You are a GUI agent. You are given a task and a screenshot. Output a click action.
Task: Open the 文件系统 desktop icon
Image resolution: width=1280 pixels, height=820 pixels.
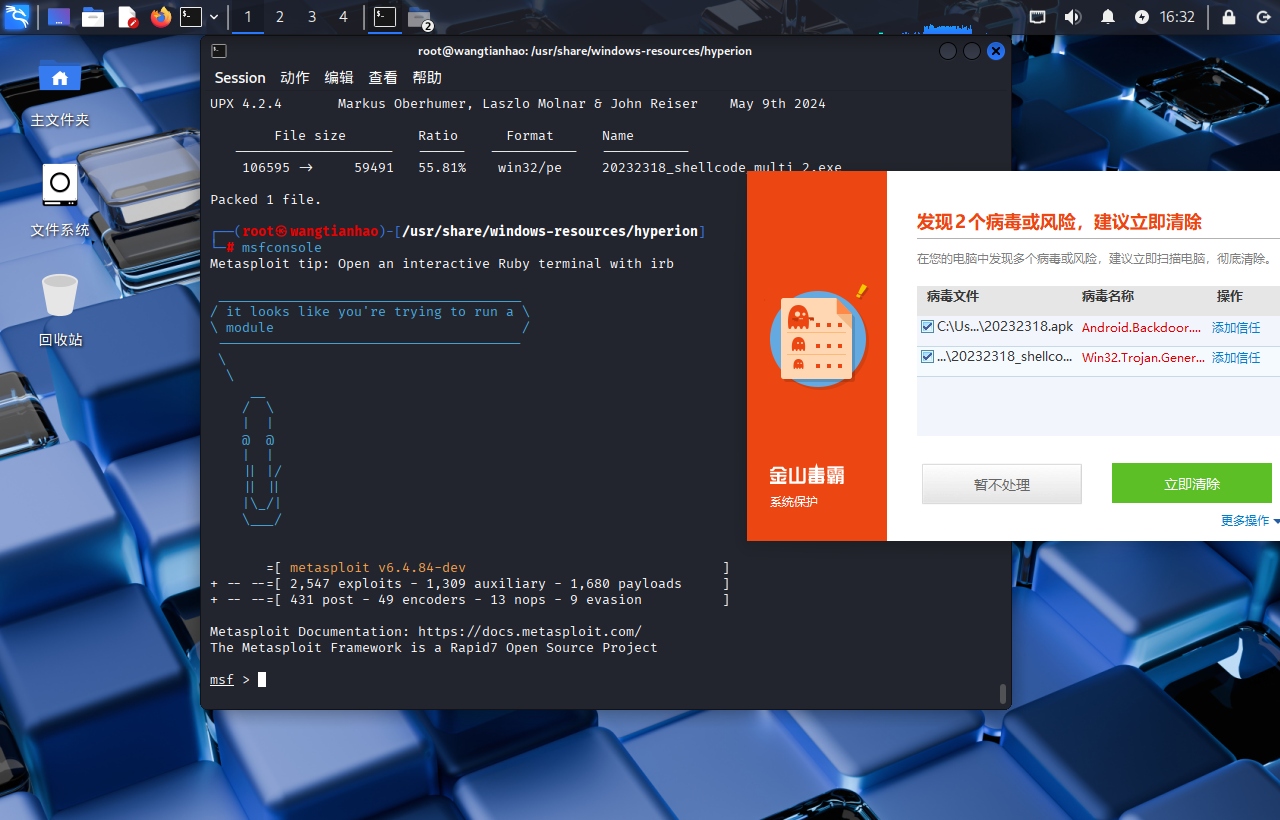coord(60,202)
